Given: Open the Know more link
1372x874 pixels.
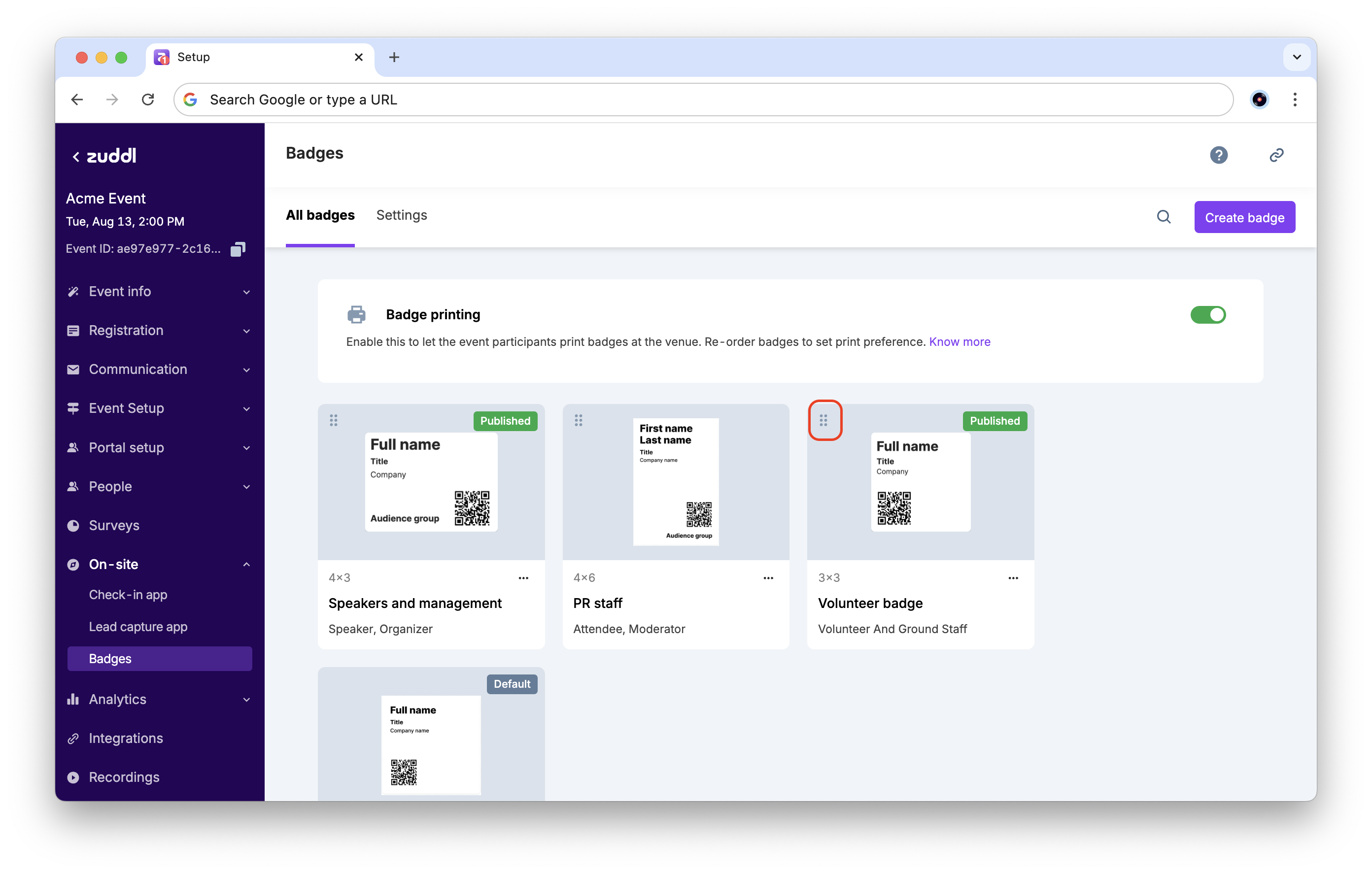Looking at the screenshot, I should (959, 342).
